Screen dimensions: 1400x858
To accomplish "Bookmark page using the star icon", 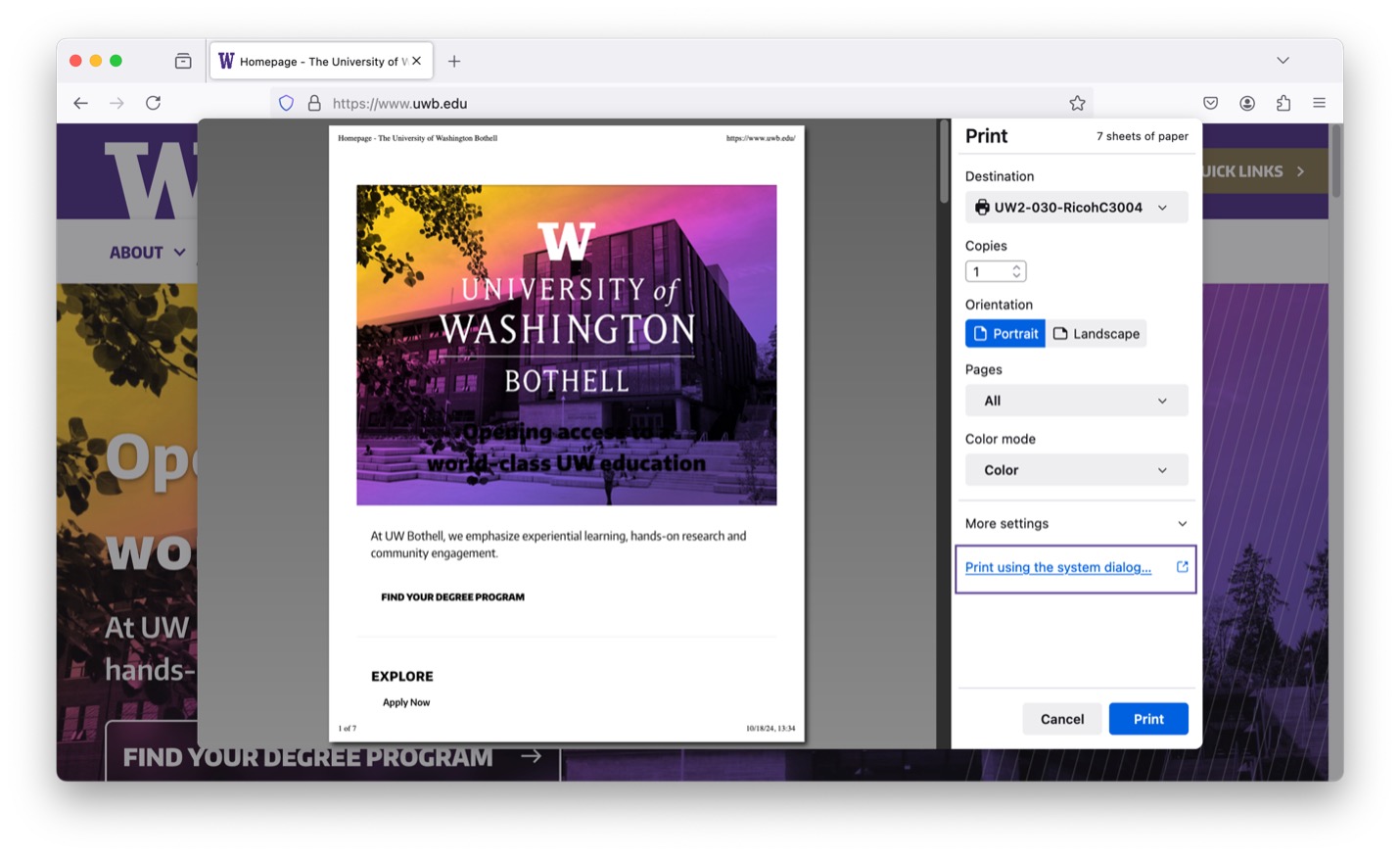I will 1077,103.
